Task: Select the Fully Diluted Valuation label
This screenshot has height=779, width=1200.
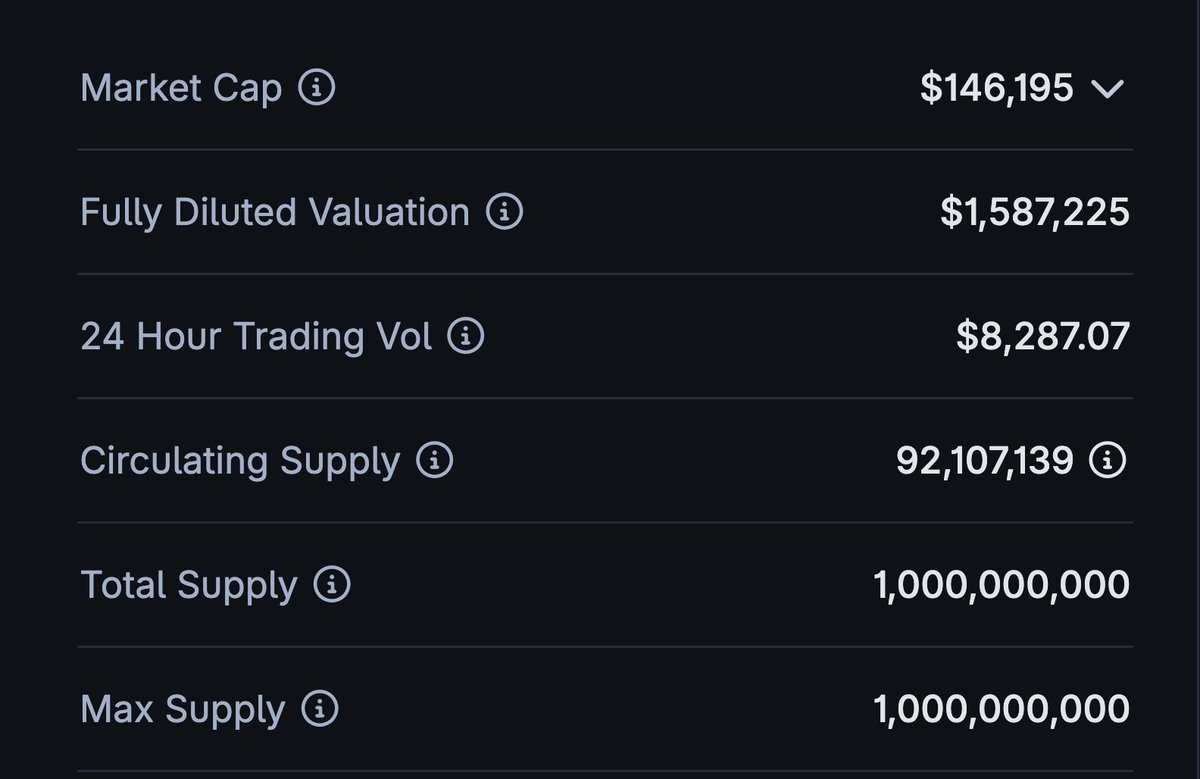Action: pos(275,213)
